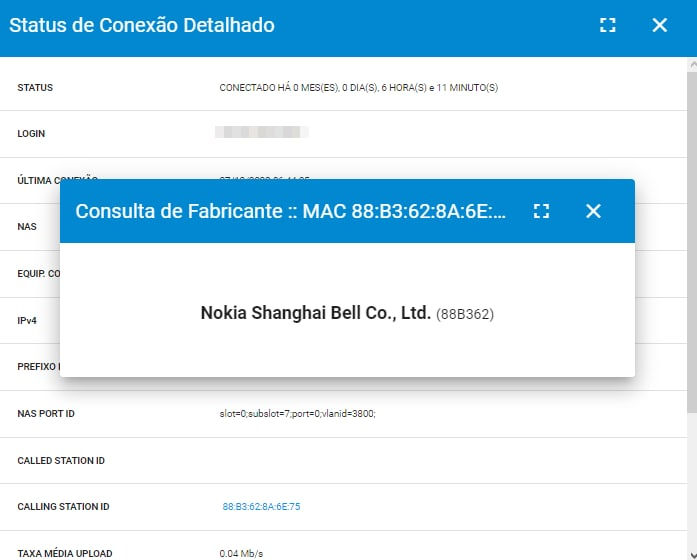Click the scrollbar down arrow
The height and width of the screenshot is (560, 697).
(690, 552)
